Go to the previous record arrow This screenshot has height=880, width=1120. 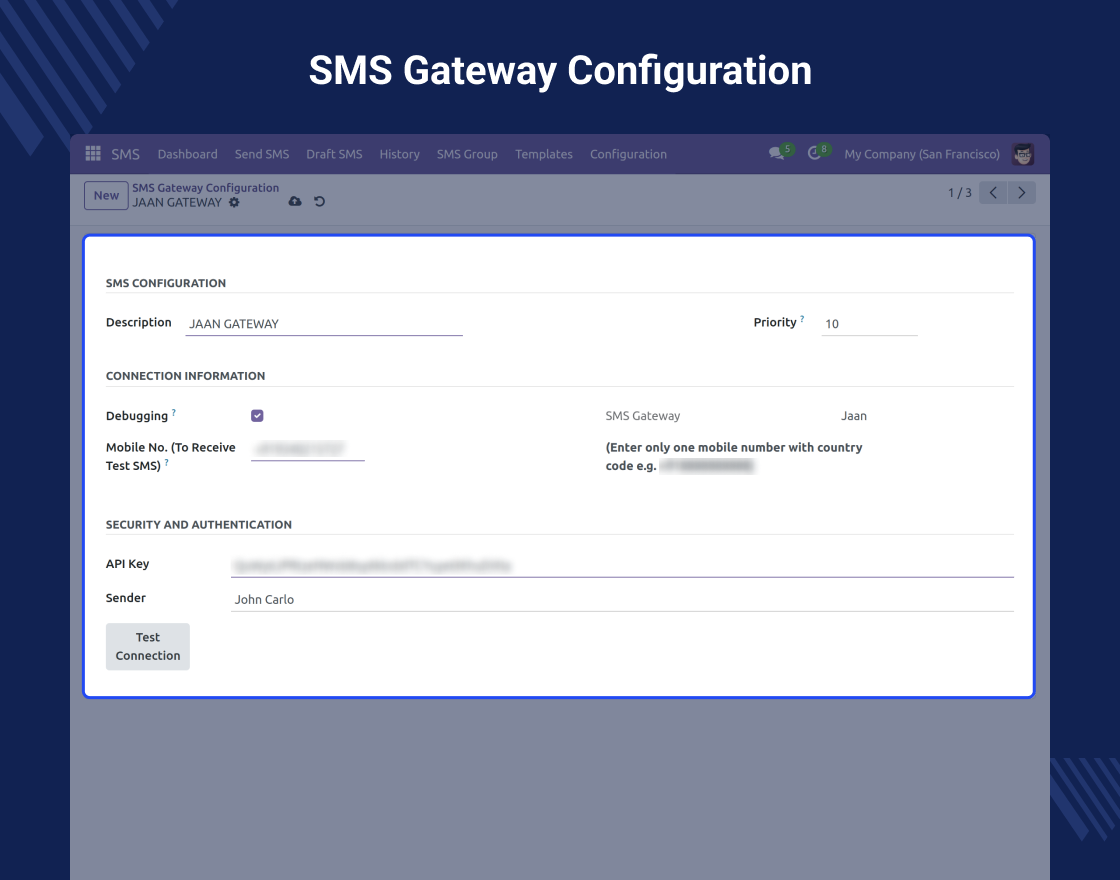coord(993,193)
